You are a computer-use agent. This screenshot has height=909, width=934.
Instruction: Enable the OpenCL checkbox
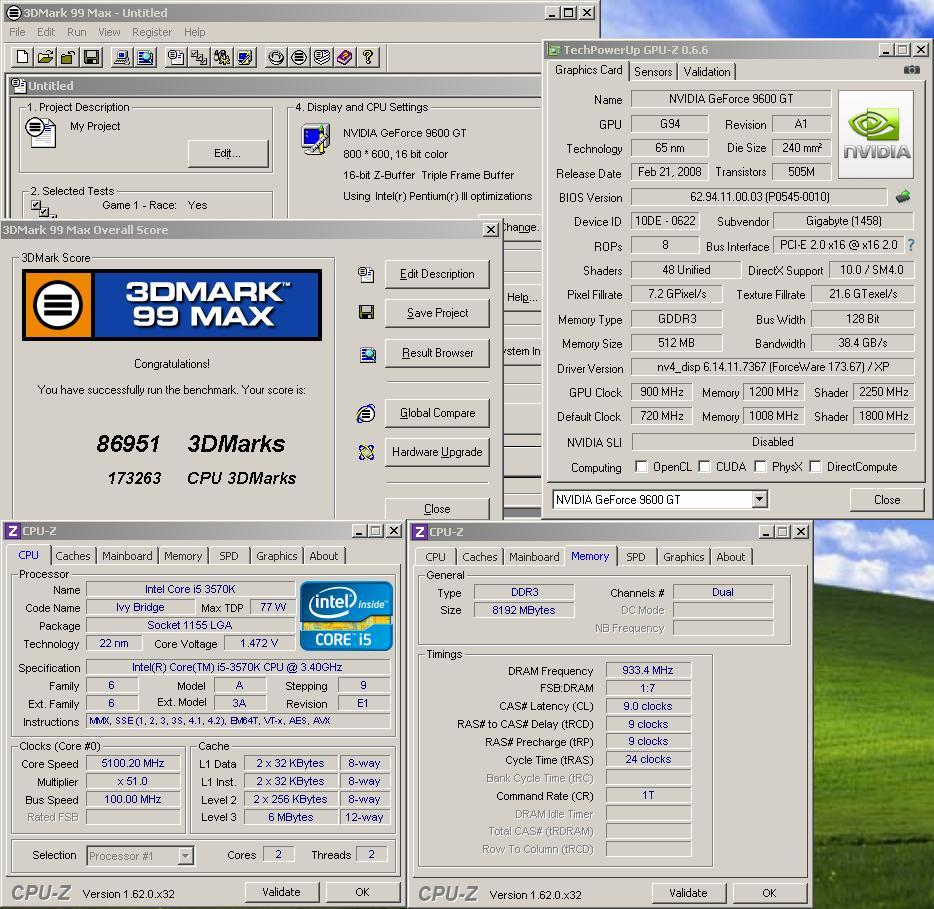pyautogui.click(x=641, y=466)
